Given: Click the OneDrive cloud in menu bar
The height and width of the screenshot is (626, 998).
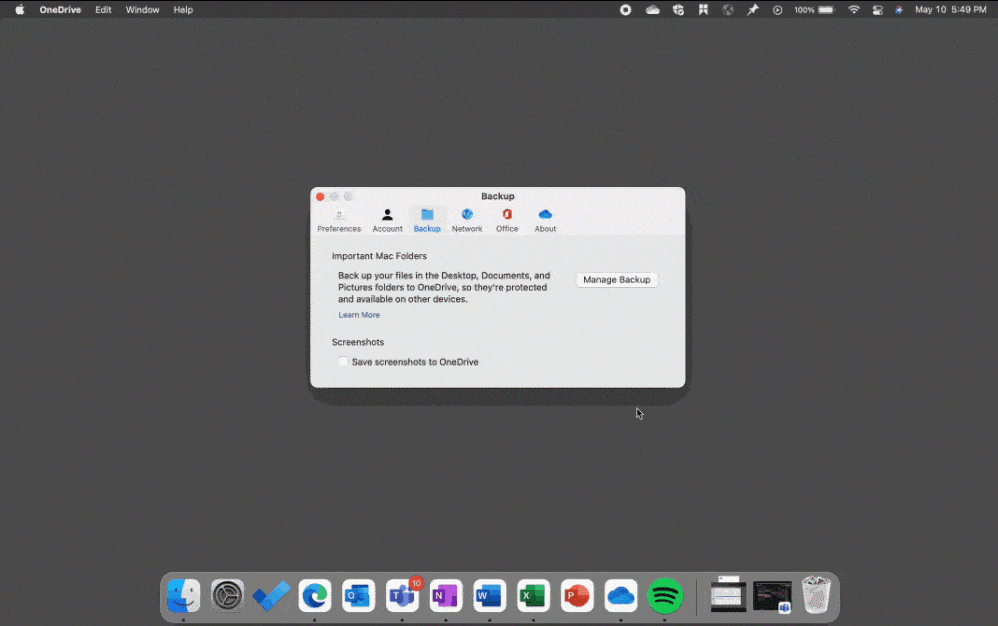Looking at the screenshot, I should (653, 10).
